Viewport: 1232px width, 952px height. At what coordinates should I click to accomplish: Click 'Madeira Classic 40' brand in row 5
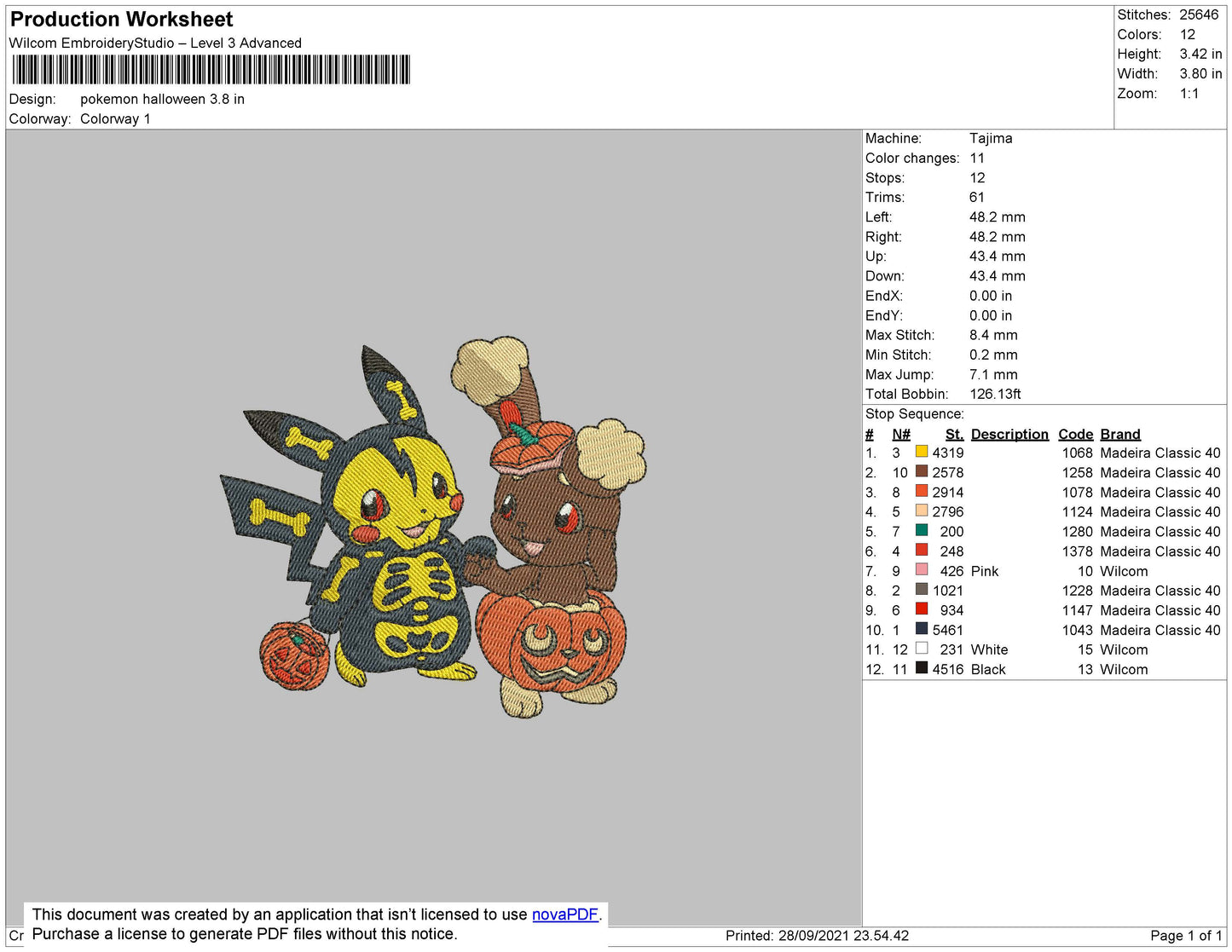1160,531
